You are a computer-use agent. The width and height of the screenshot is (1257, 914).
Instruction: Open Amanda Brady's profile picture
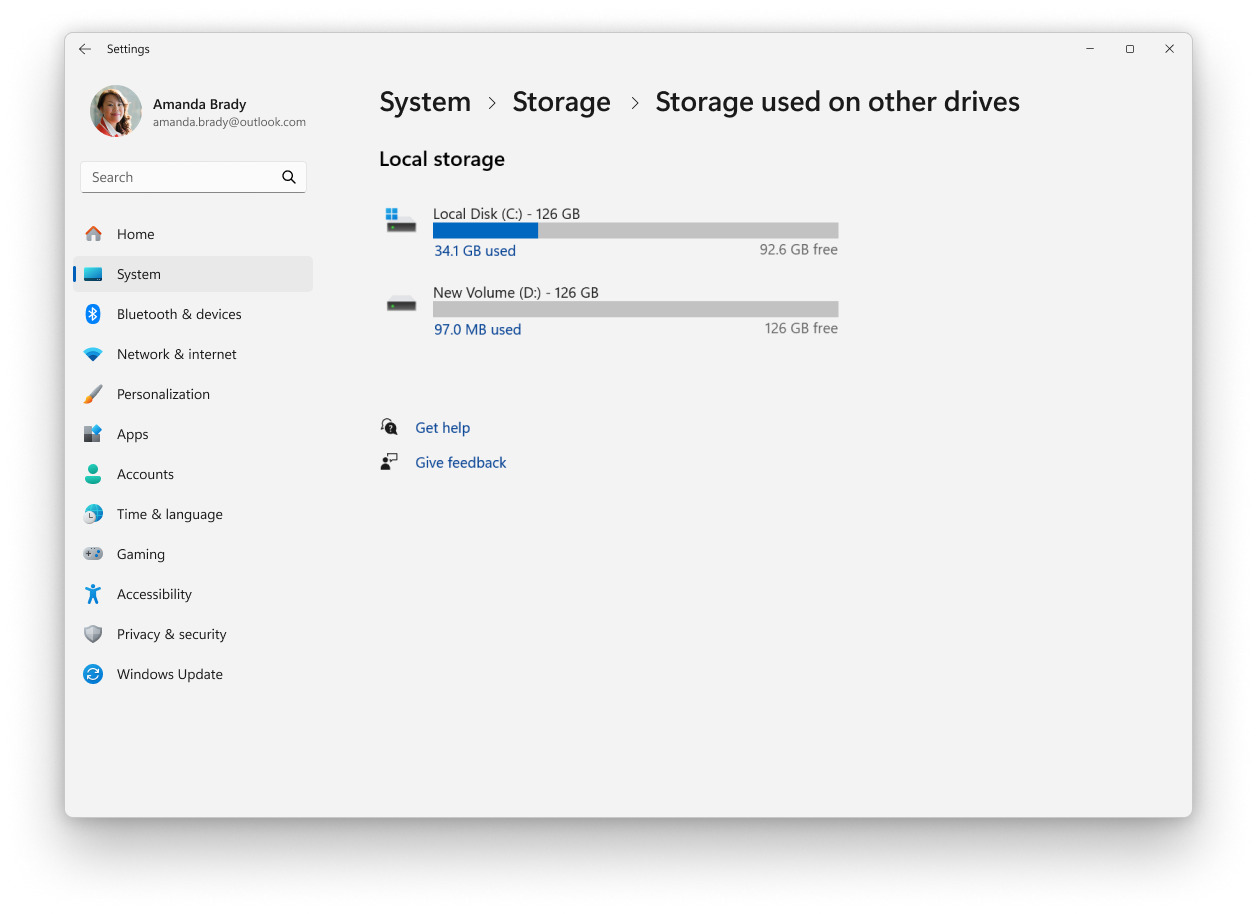(116, 111)
